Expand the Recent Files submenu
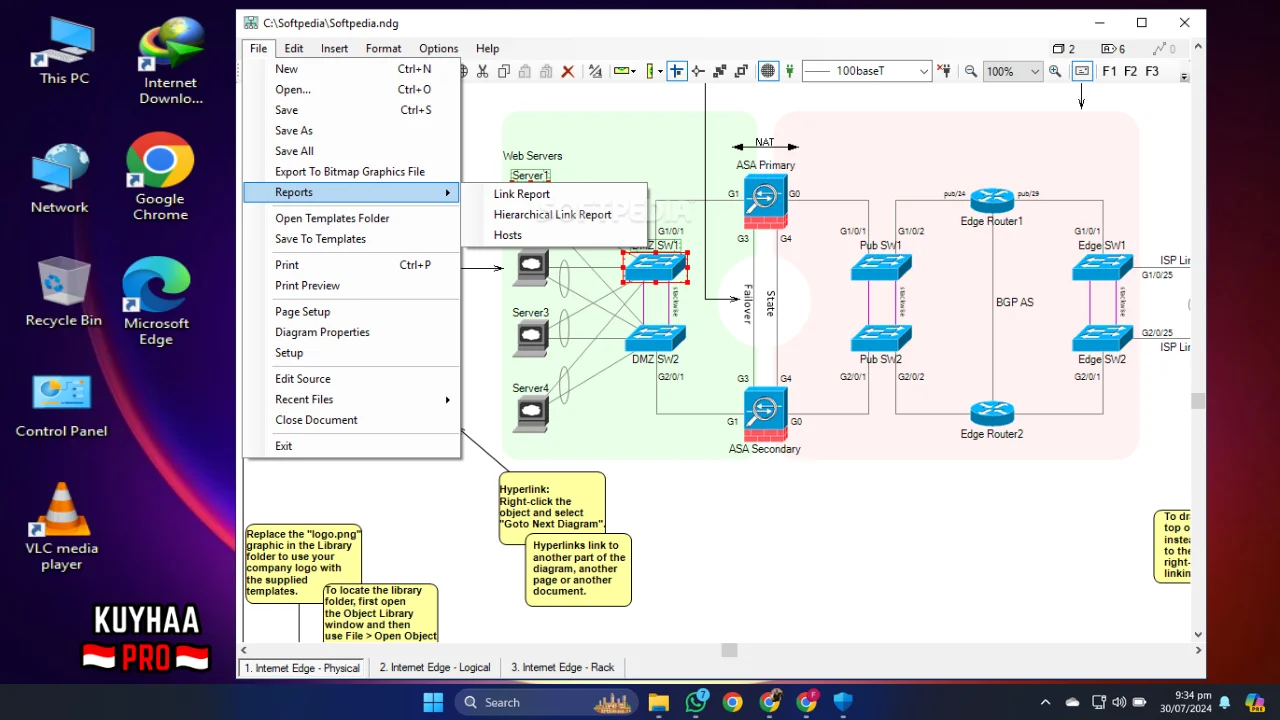The height and width of the screenshot is (720, 1280). tap(352, 399)
